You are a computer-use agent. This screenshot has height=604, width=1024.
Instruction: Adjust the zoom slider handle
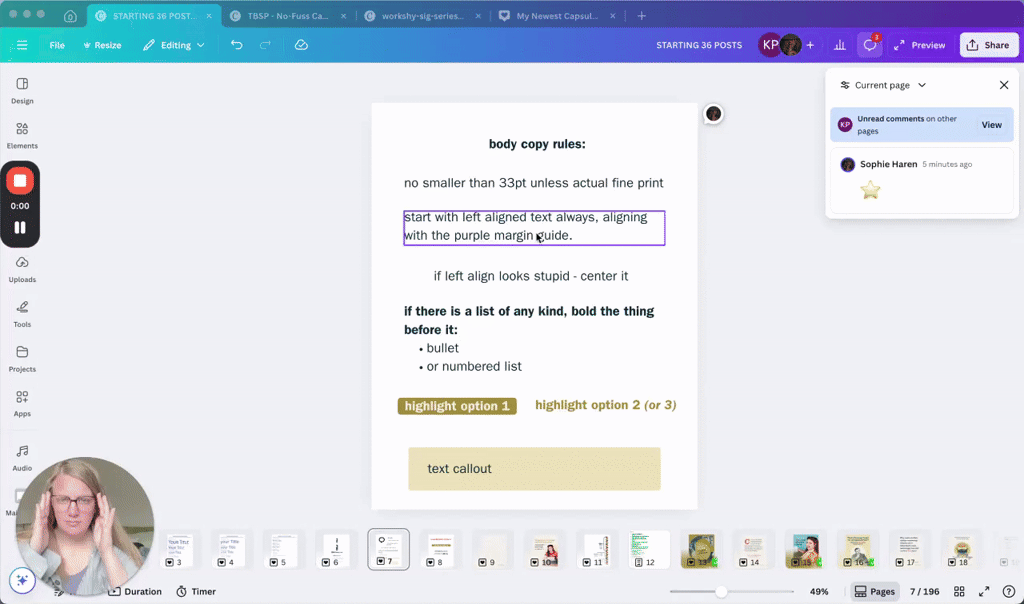point(721,592)
